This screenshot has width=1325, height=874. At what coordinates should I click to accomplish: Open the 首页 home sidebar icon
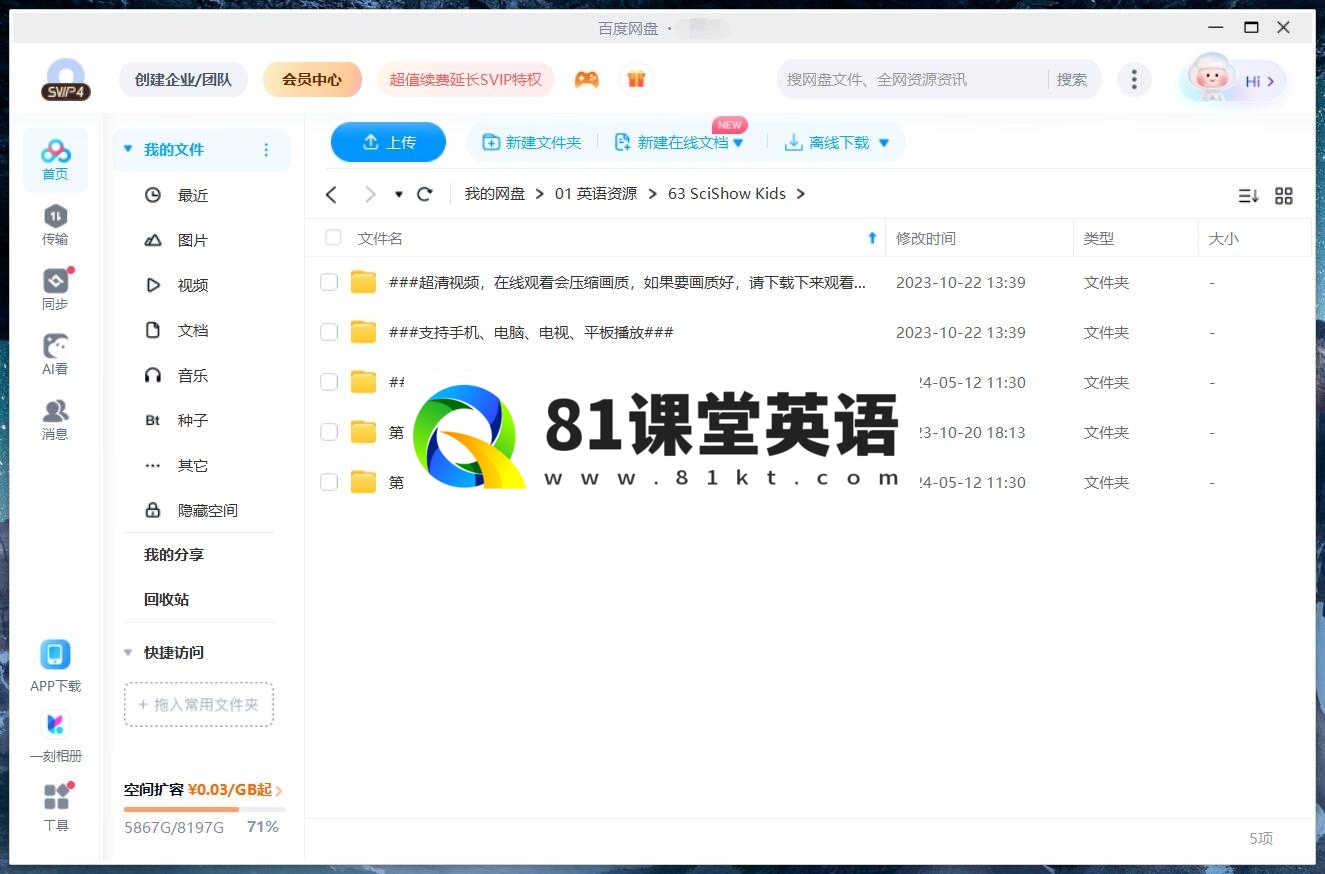coord(55,160)
